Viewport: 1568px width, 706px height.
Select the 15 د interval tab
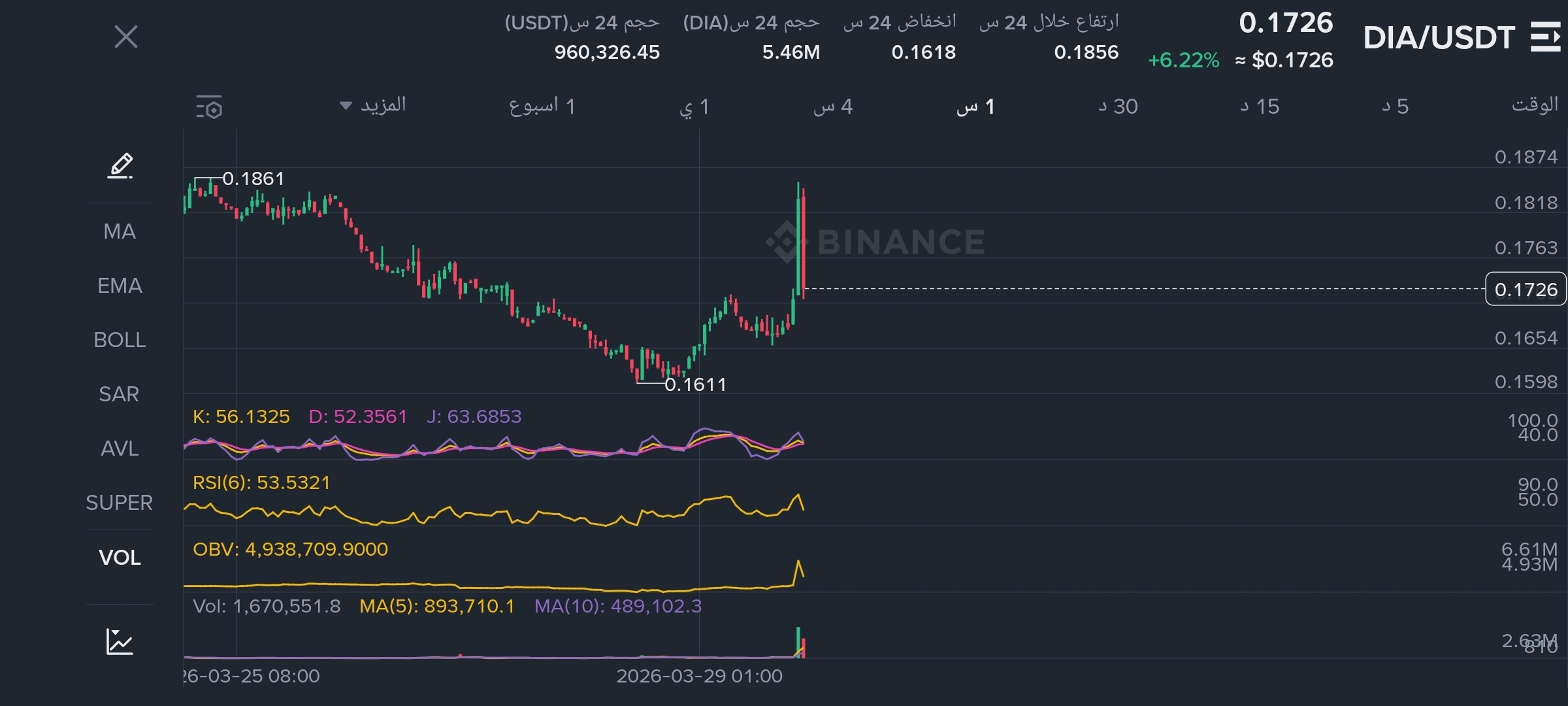[x=1260, y=107]
